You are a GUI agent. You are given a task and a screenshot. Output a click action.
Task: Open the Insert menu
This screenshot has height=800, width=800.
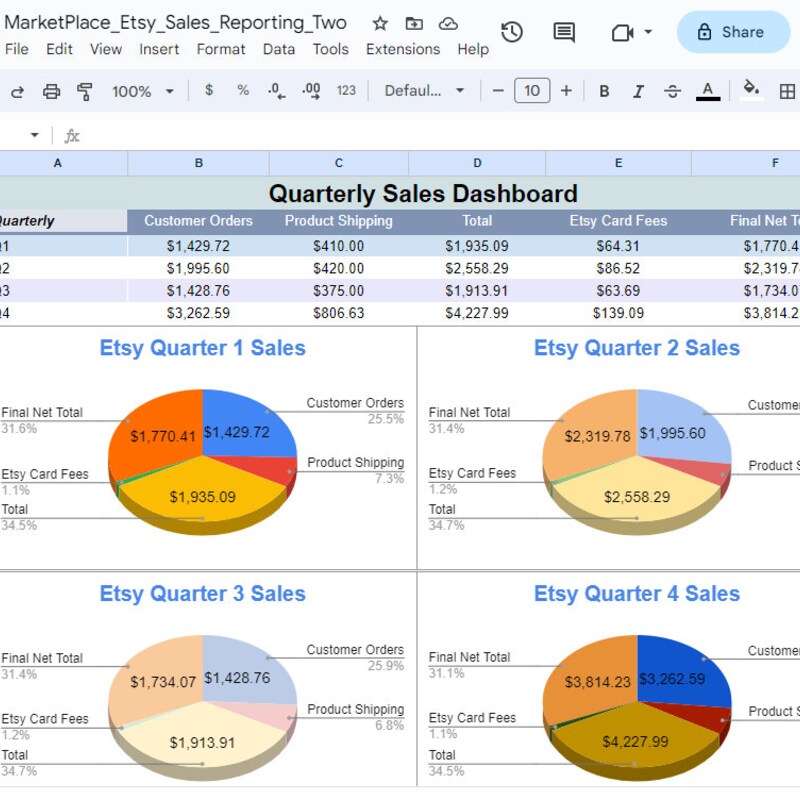[x=159, y=49]
